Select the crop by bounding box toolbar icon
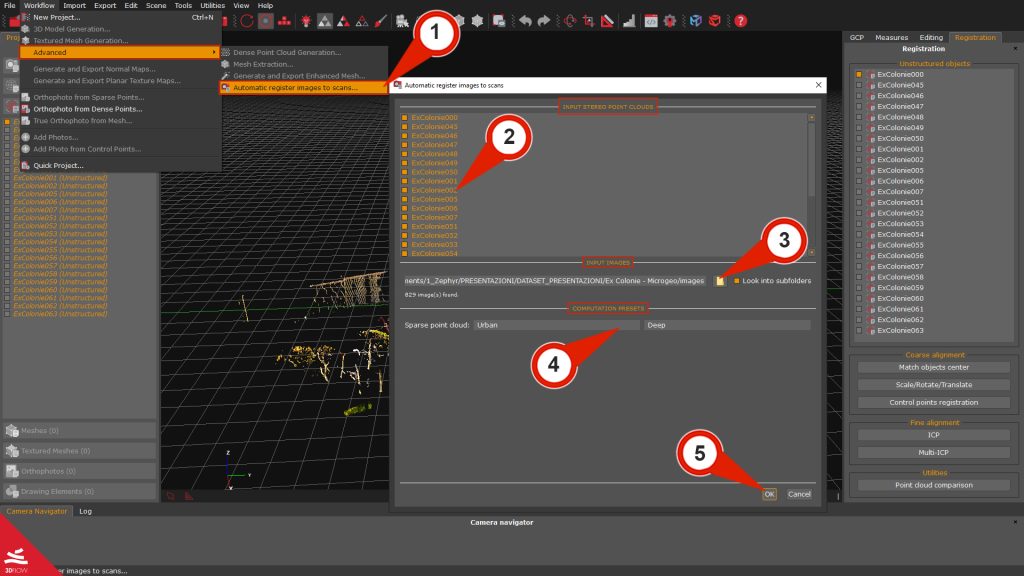 [x=588, y=19]
